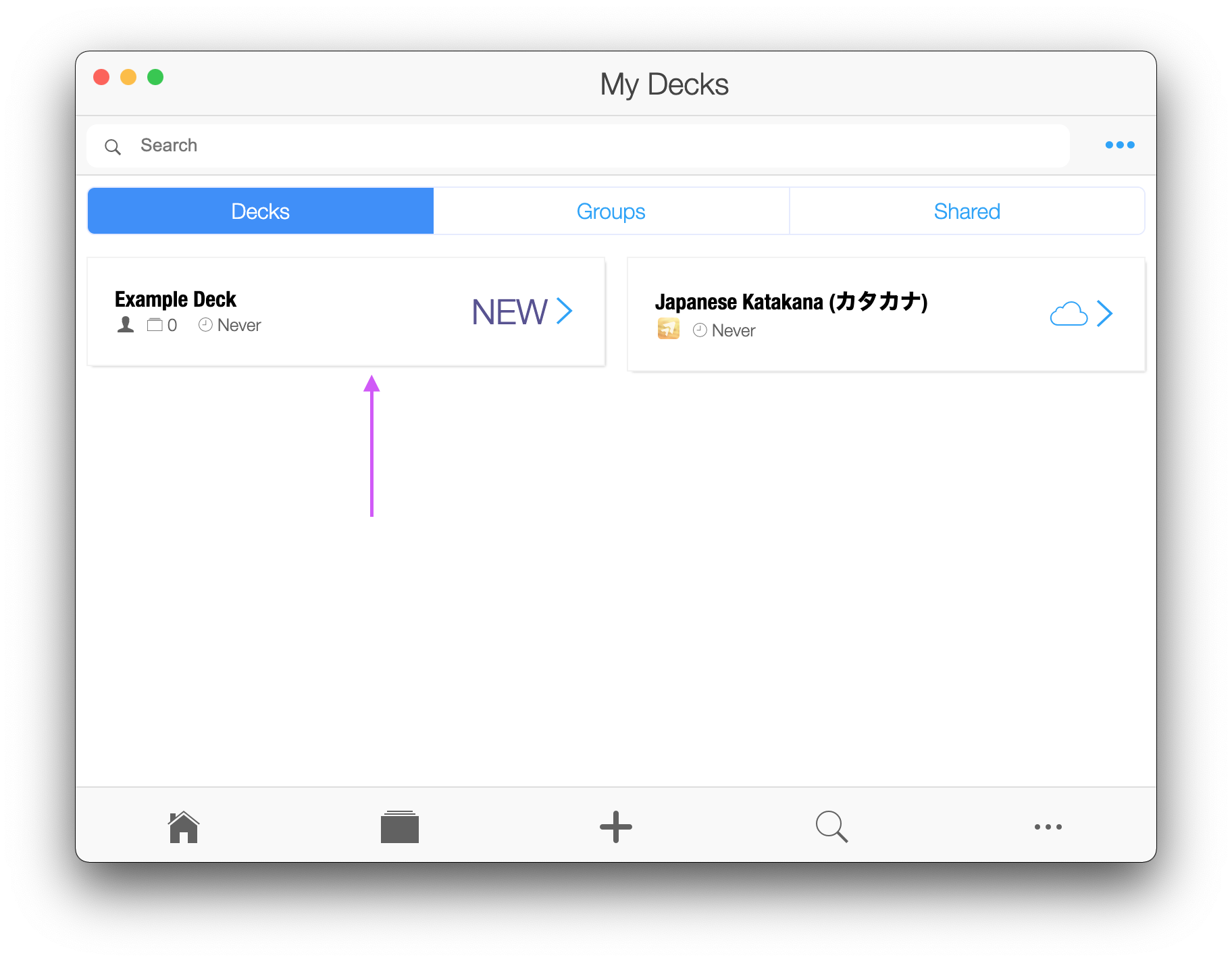Open extra options via top-right ellipsis icon

pyautogui.click(x=1119, y=145)
